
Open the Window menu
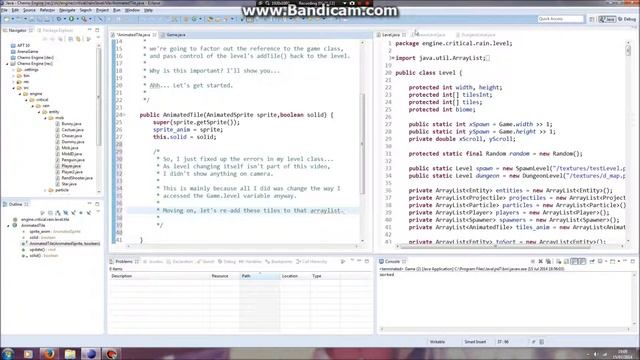(132, 10)
